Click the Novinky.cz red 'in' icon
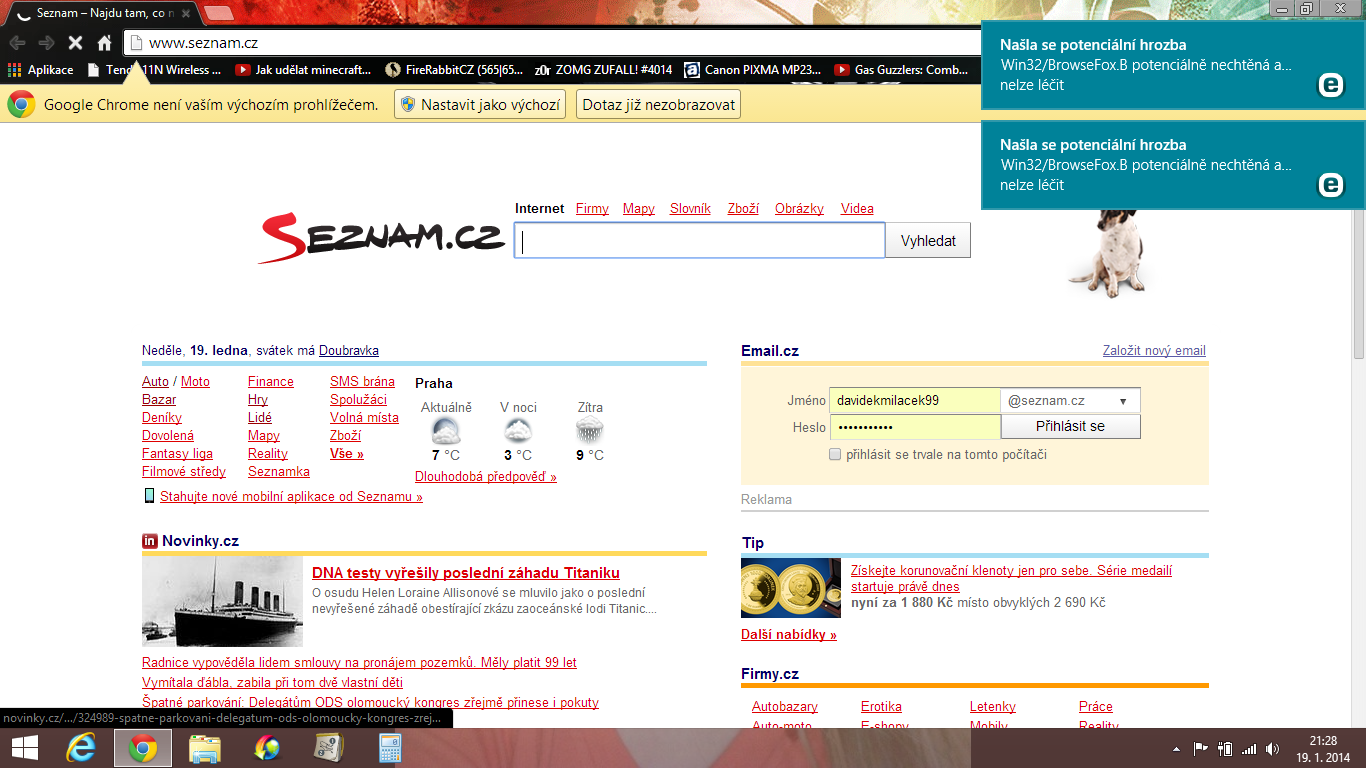Screen dimensions: 1366x768 [x=150, y=541]
